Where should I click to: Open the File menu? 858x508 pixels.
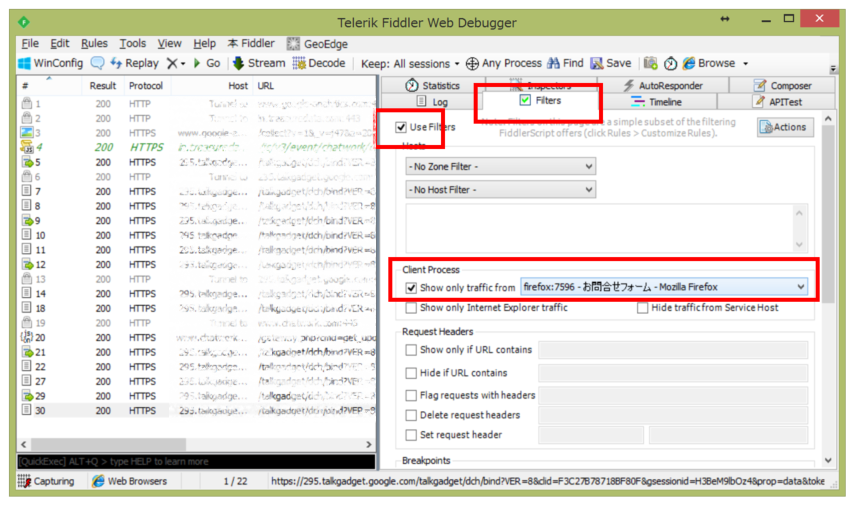[30, 44]
